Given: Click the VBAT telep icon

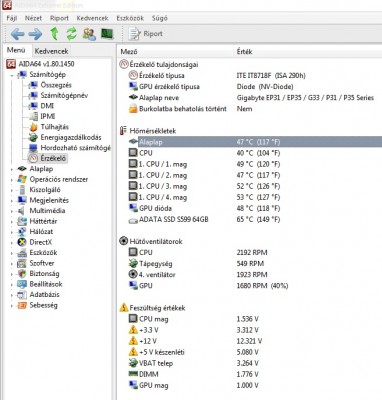Looking at the screenshot, I should tap(133, 363).
